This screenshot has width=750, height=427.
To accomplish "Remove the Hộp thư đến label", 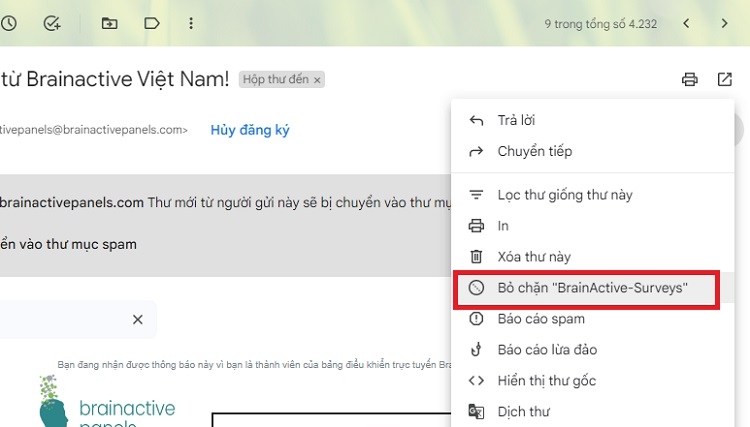I will (x=317, y=80).
